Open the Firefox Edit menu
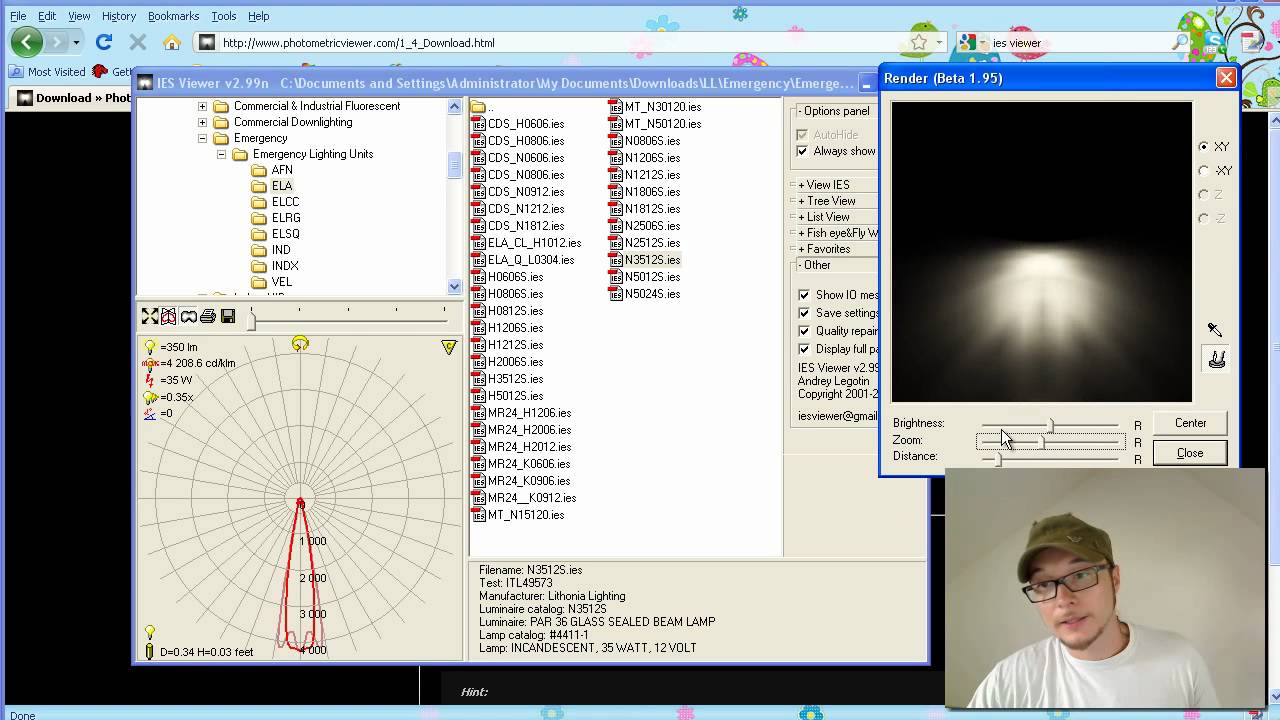Image resolution: width=1280 pixels, height=720 pixels. click(x=47, y=16)
